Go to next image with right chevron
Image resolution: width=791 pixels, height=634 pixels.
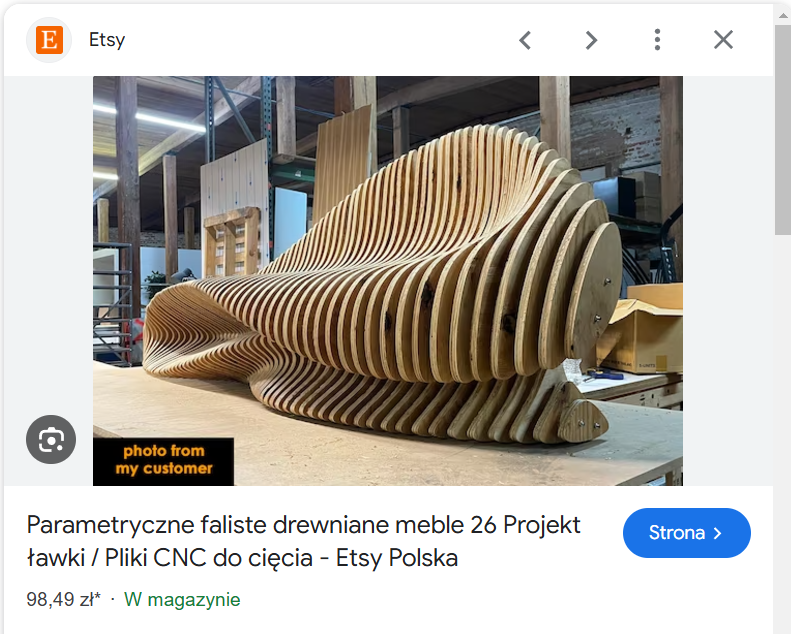pyautogui.click(x=591, y=40)
